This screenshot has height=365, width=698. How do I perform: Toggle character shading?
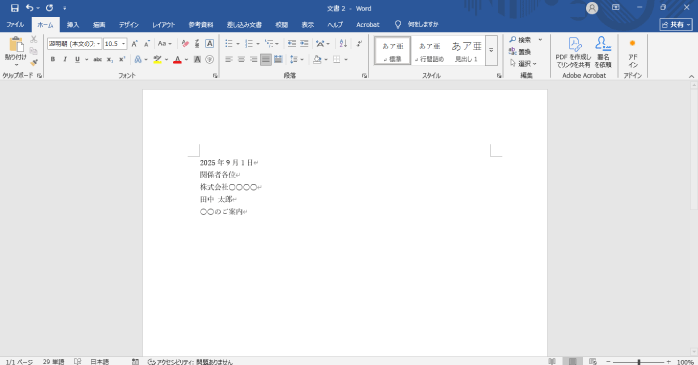tap(197, 59)
